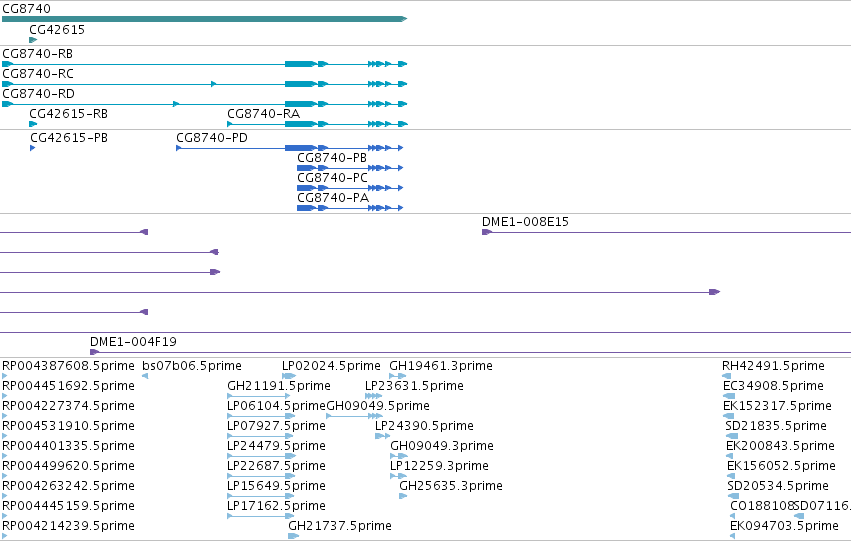Select the GH21737.5prime EST glyph
Screen dimensions: 851x541
coord(294,536)
